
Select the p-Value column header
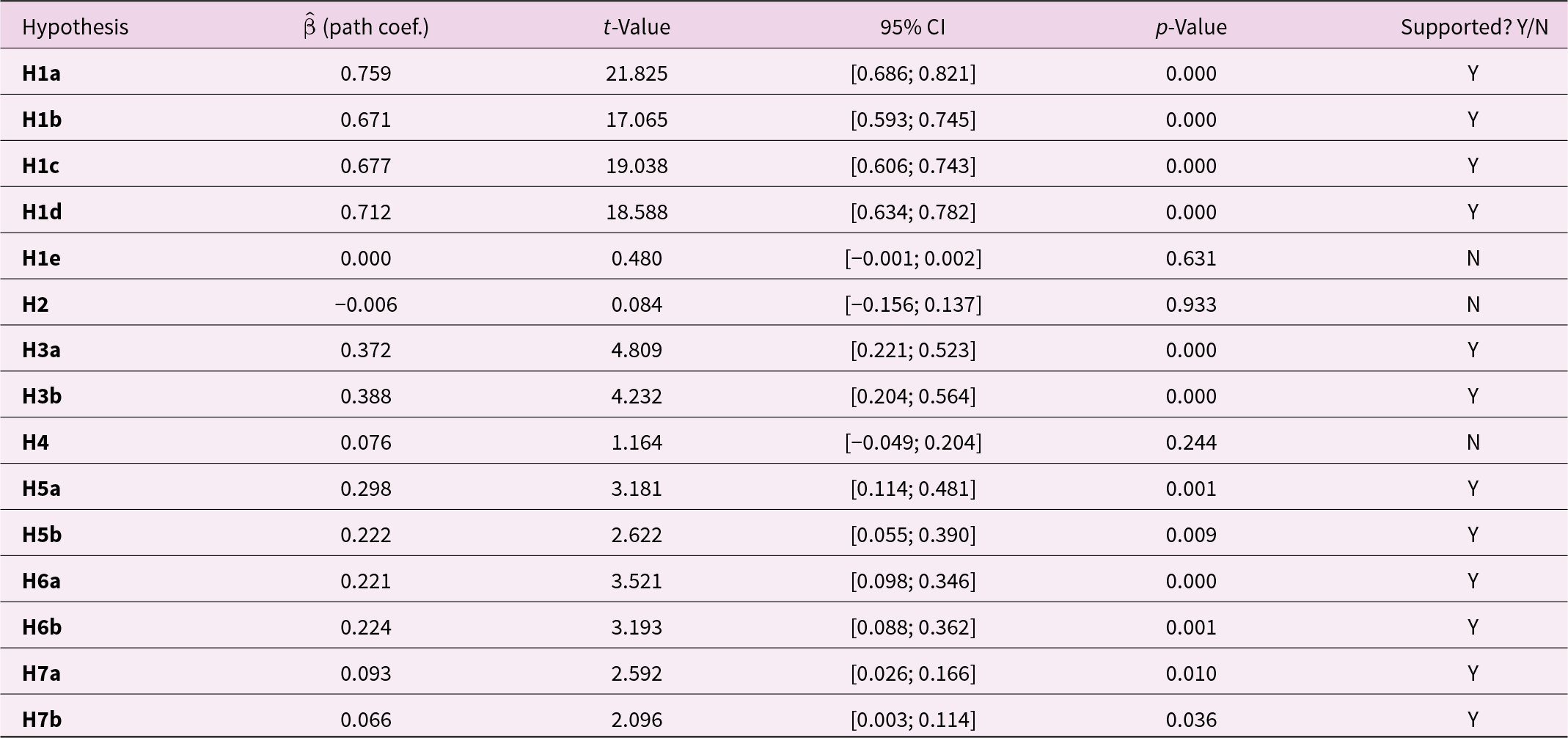coord(1191,27)
